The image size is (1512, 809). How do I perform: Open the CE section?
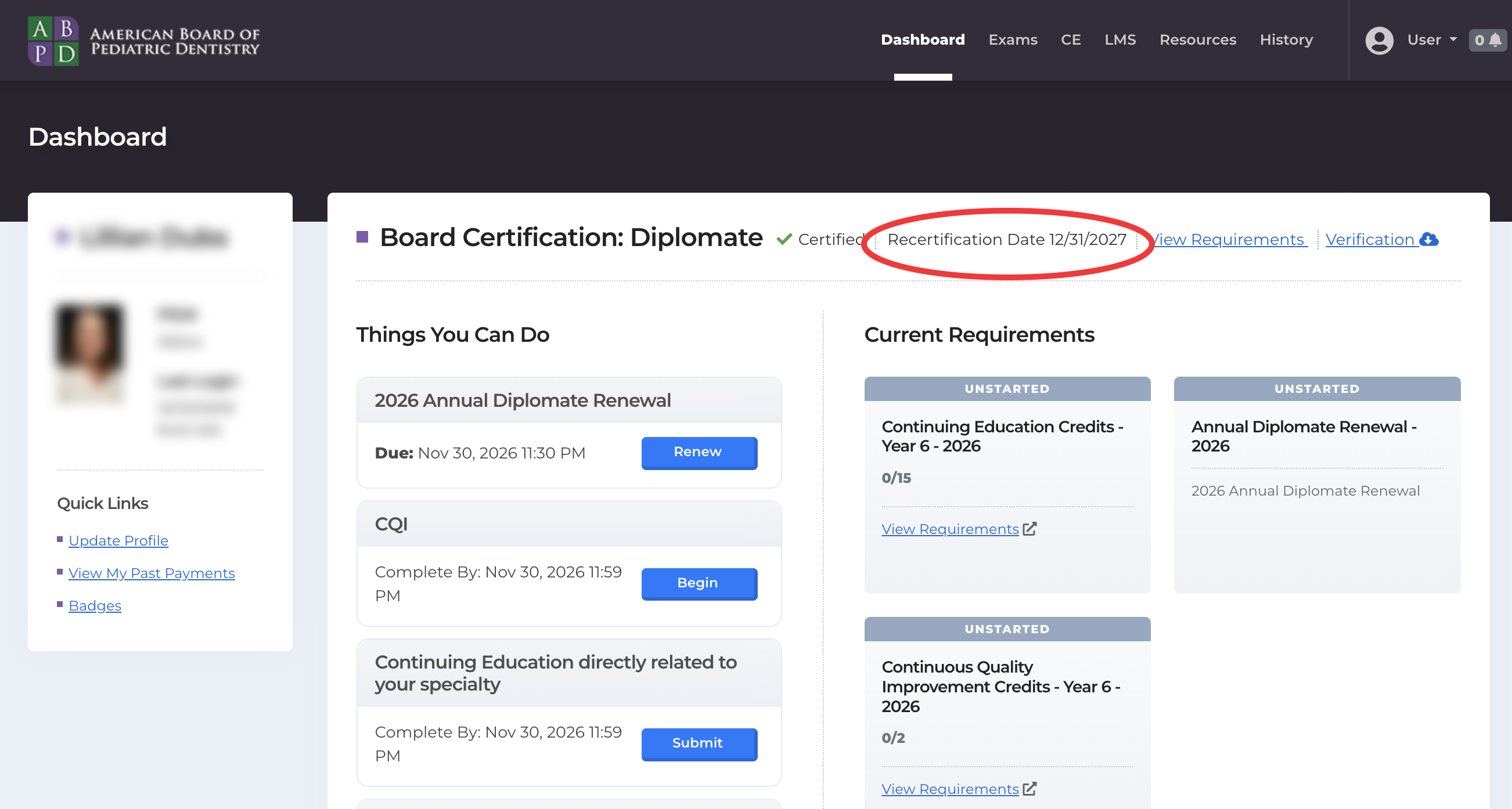tap(1071, 40)
